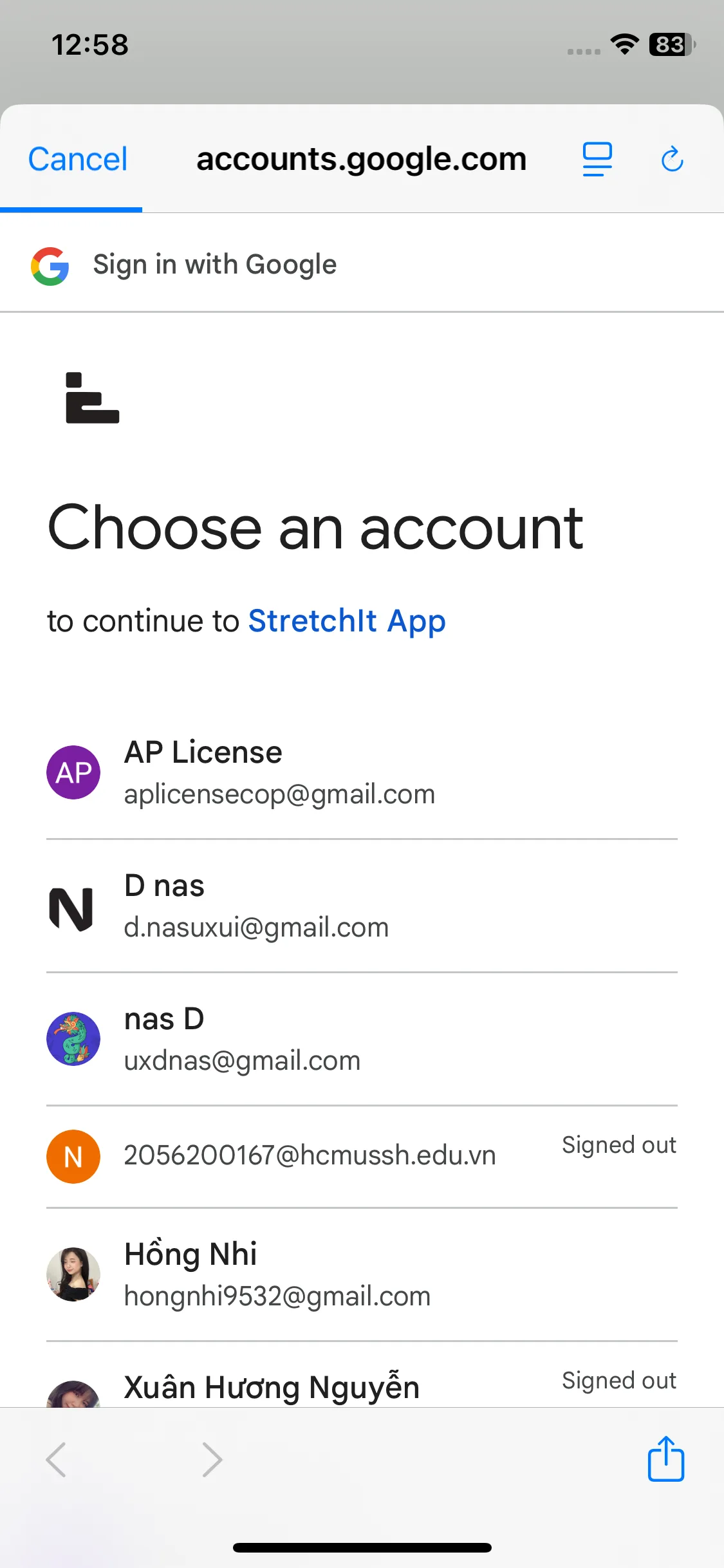Go back using the left arrow

click(57, 1459)
